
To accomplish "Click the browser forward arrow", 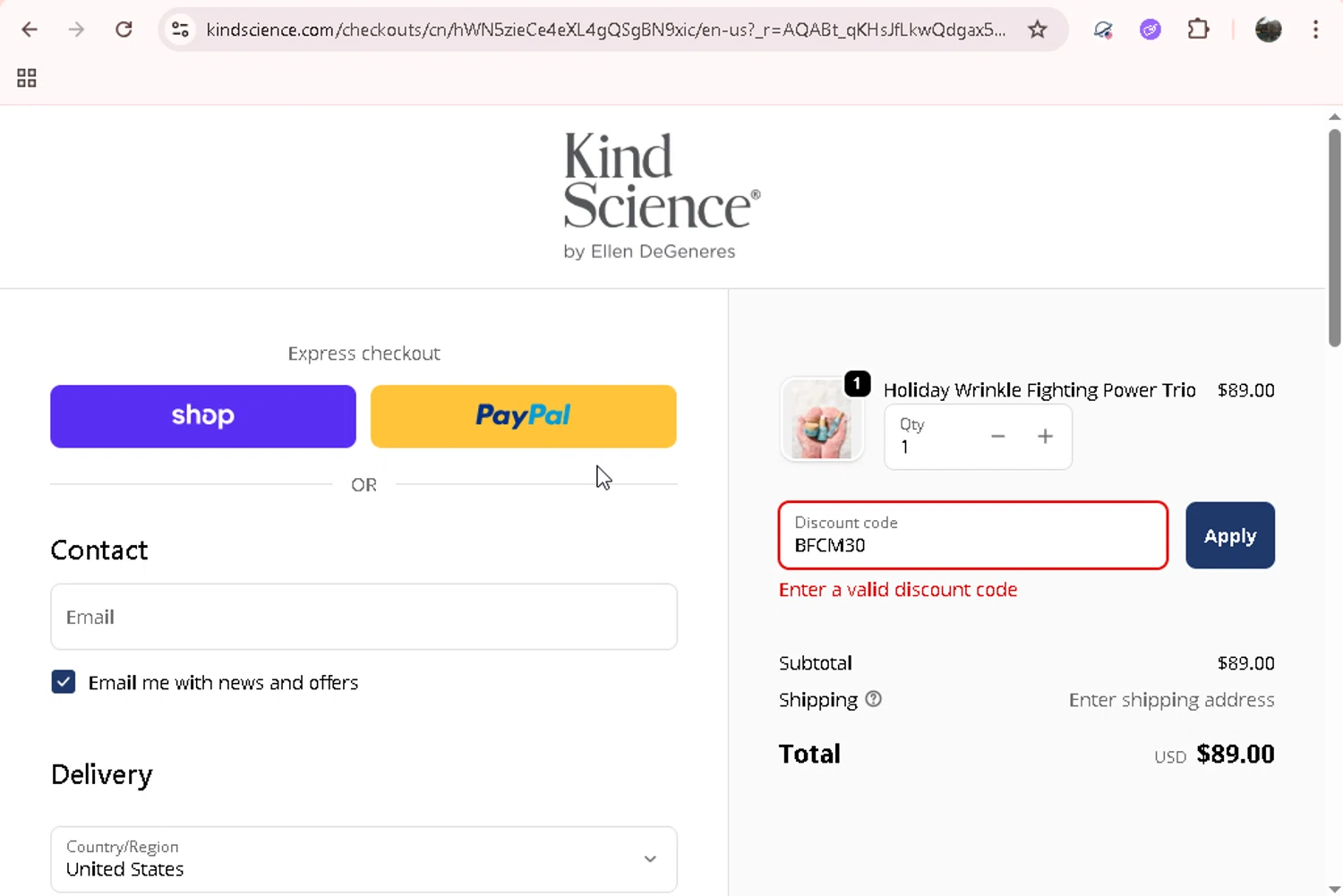I will 76,30.
